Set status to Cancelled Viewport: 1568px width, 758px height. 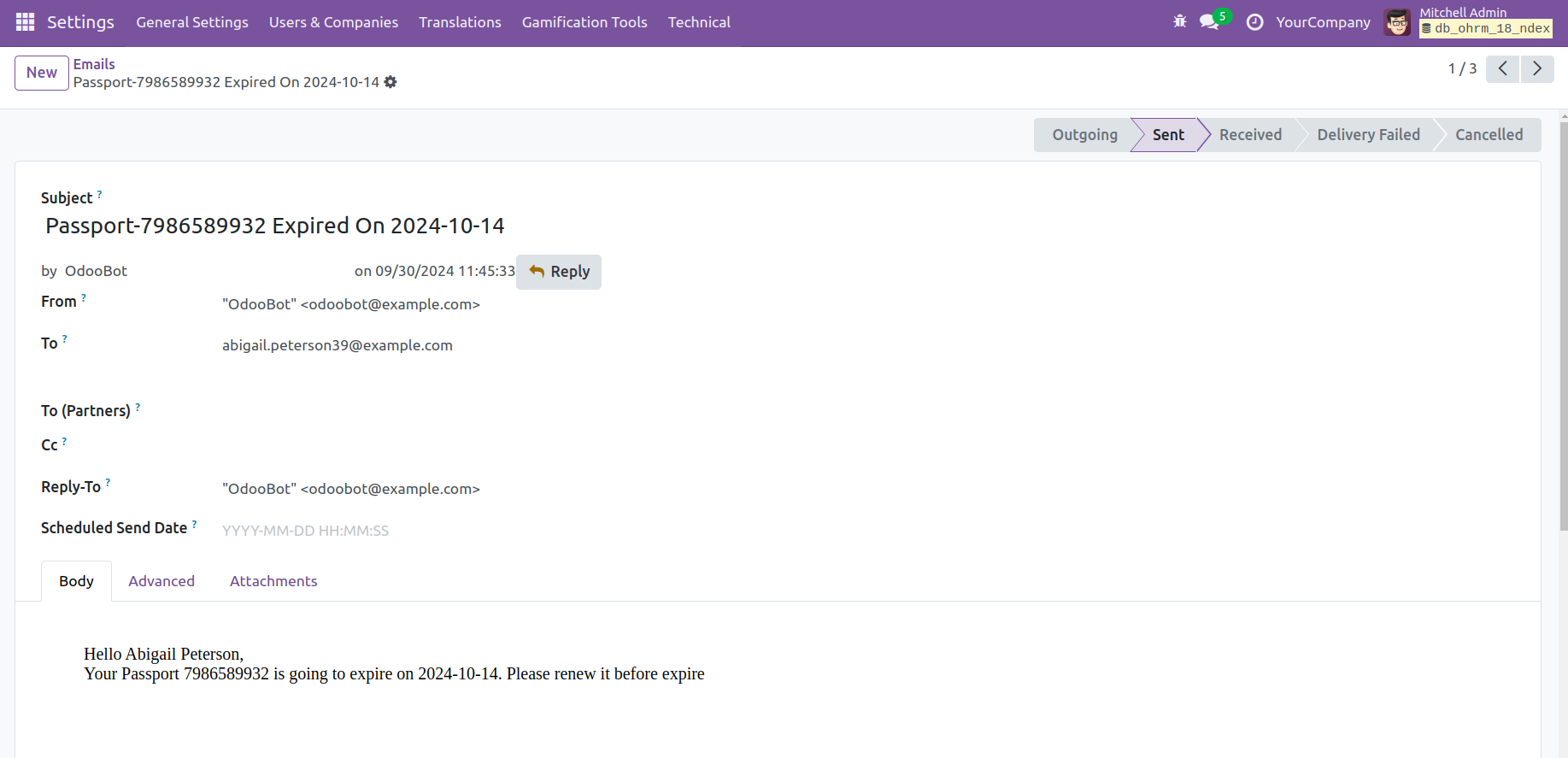(1489, 135)
